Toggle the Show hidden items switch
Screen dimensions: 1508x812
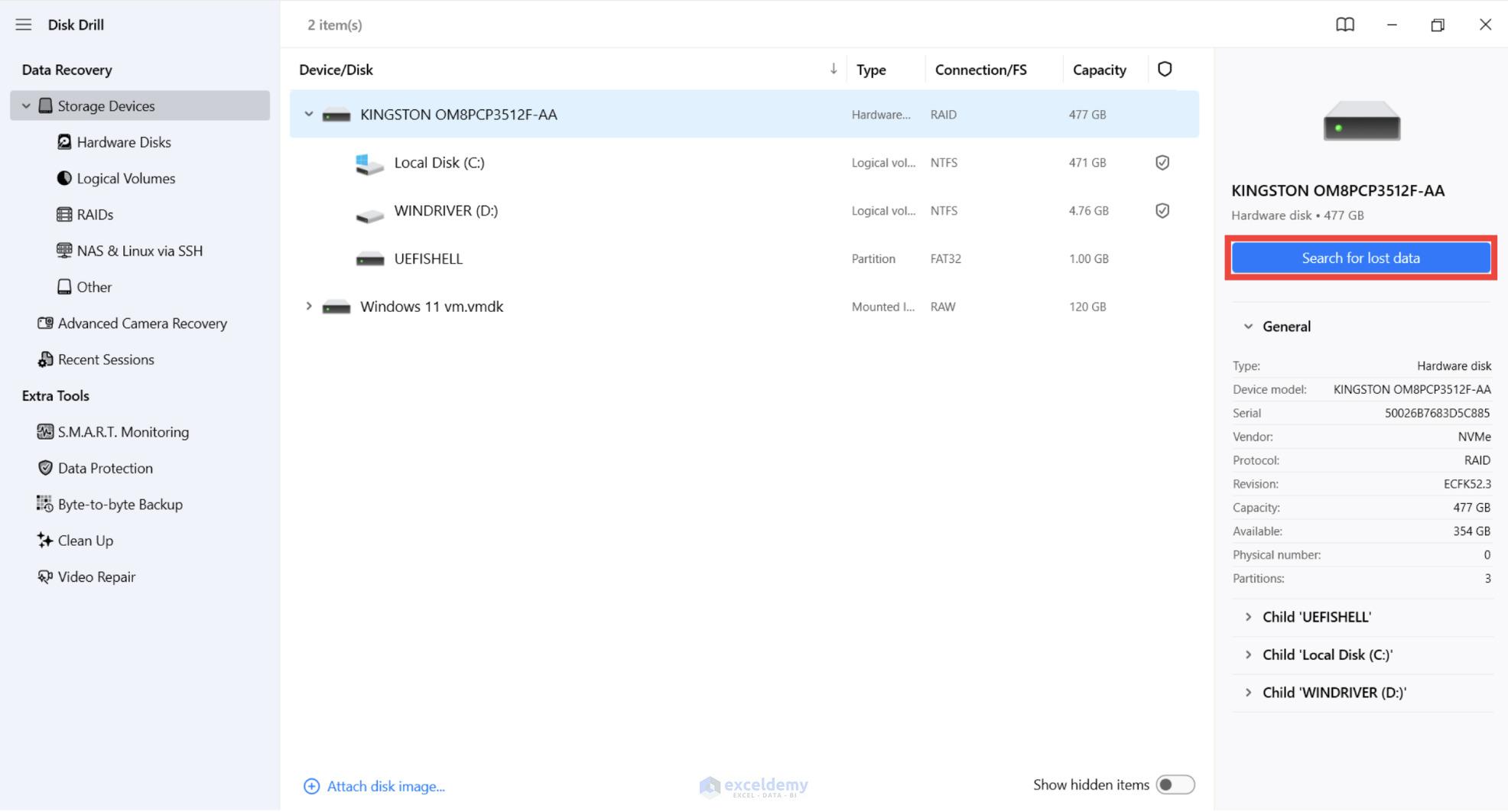pos(1175,785)
